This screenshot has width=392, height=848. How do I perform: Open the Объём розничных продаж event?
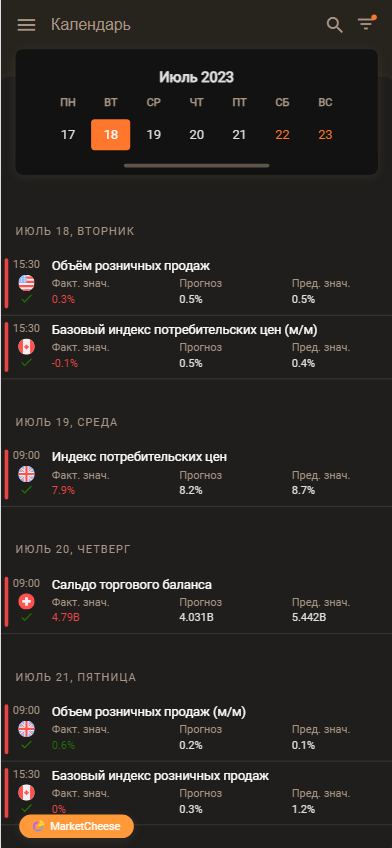click(x=196, y=283)
